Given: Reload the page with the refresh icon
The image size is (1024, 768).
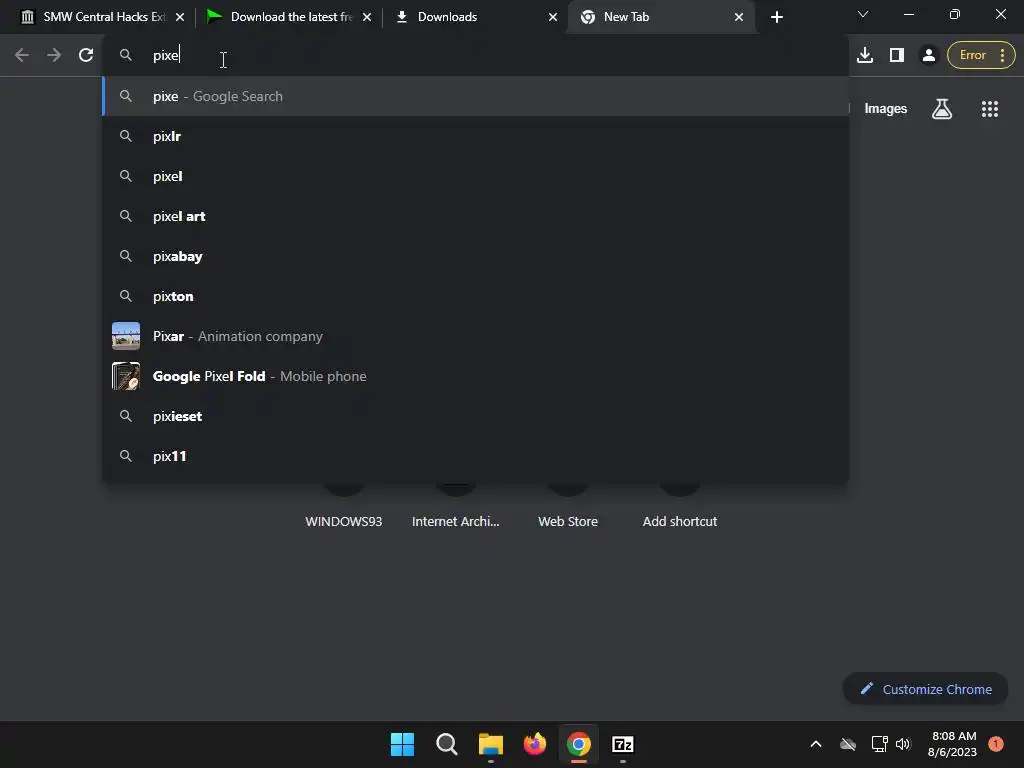Looking at the screenshot, I should tap(86, 56).
